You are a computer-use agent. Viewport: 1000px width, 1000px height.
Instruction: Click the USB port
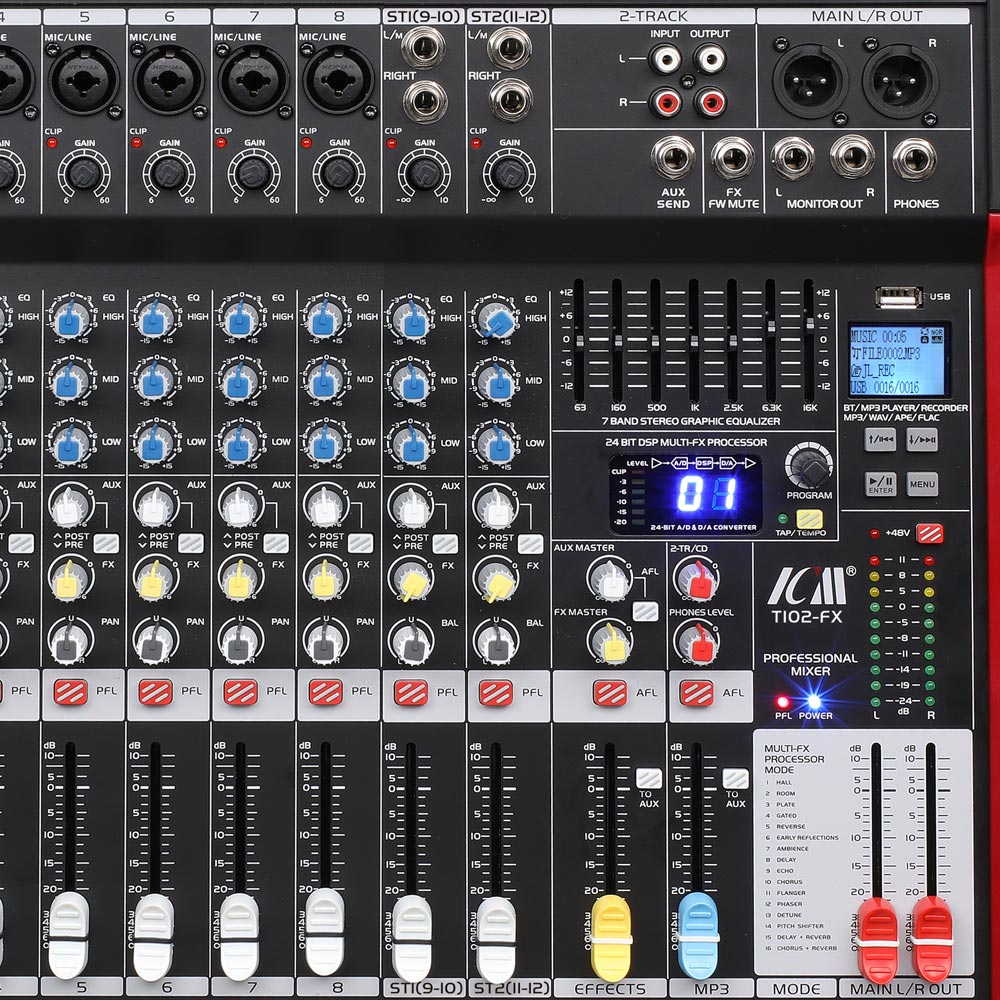click(x=899, y=297)
